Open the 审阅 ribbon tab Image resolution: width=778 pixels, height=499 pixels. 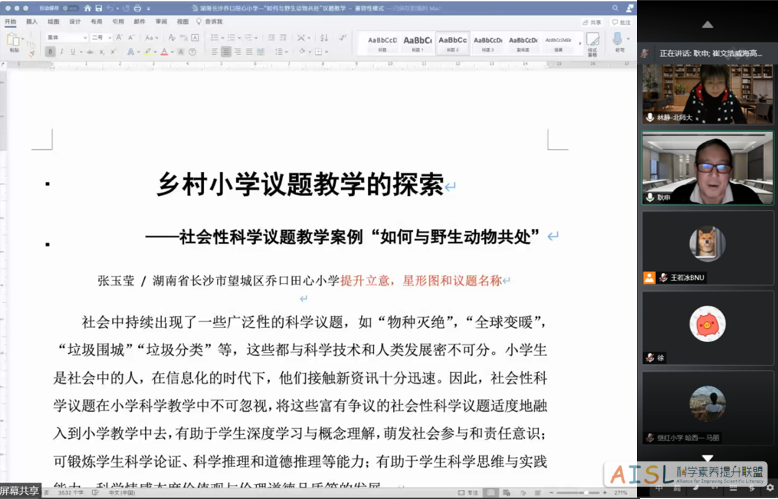click(161, 22)
